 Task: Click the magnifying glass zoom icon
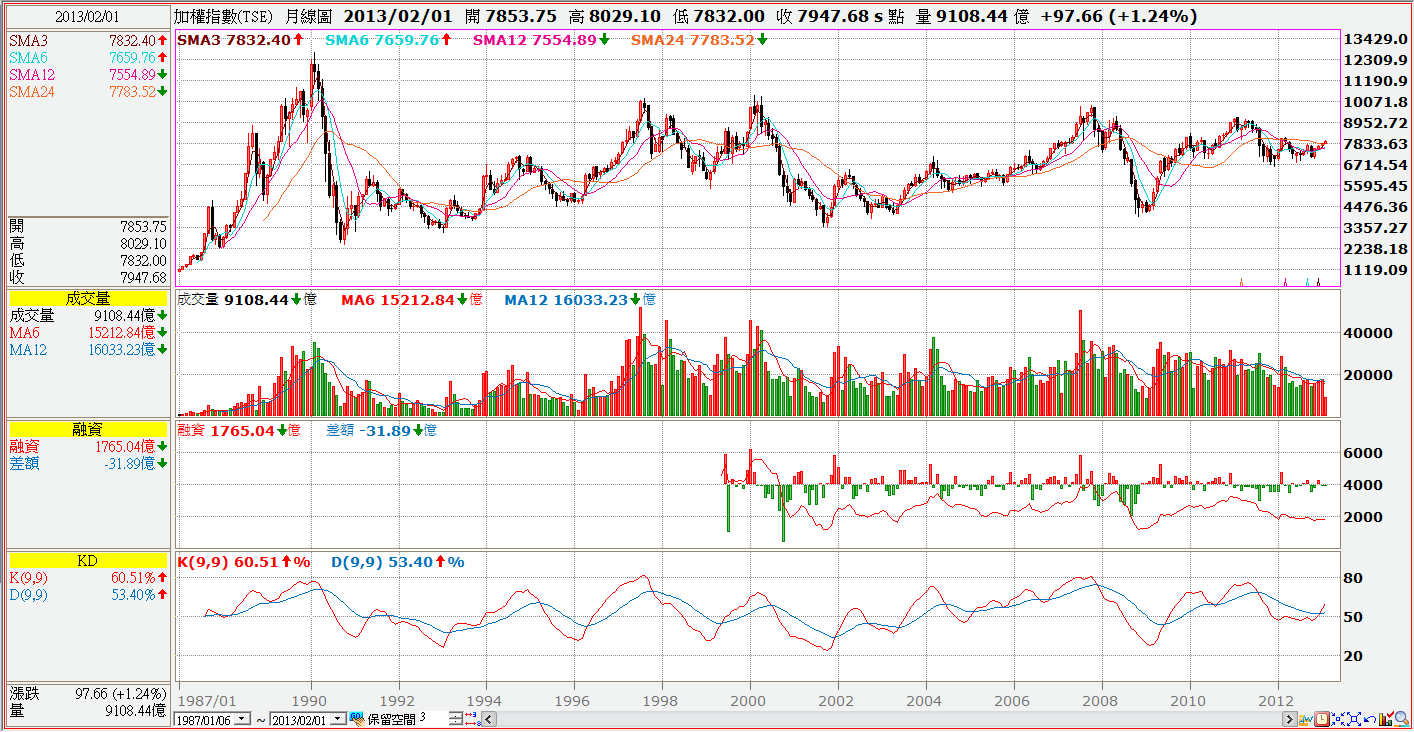click(1402, 719)
